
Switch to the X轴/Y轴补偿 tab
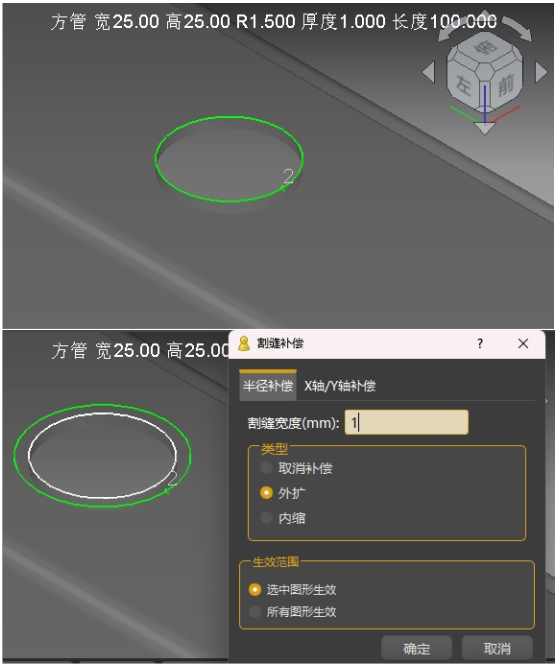click(339, 386)
